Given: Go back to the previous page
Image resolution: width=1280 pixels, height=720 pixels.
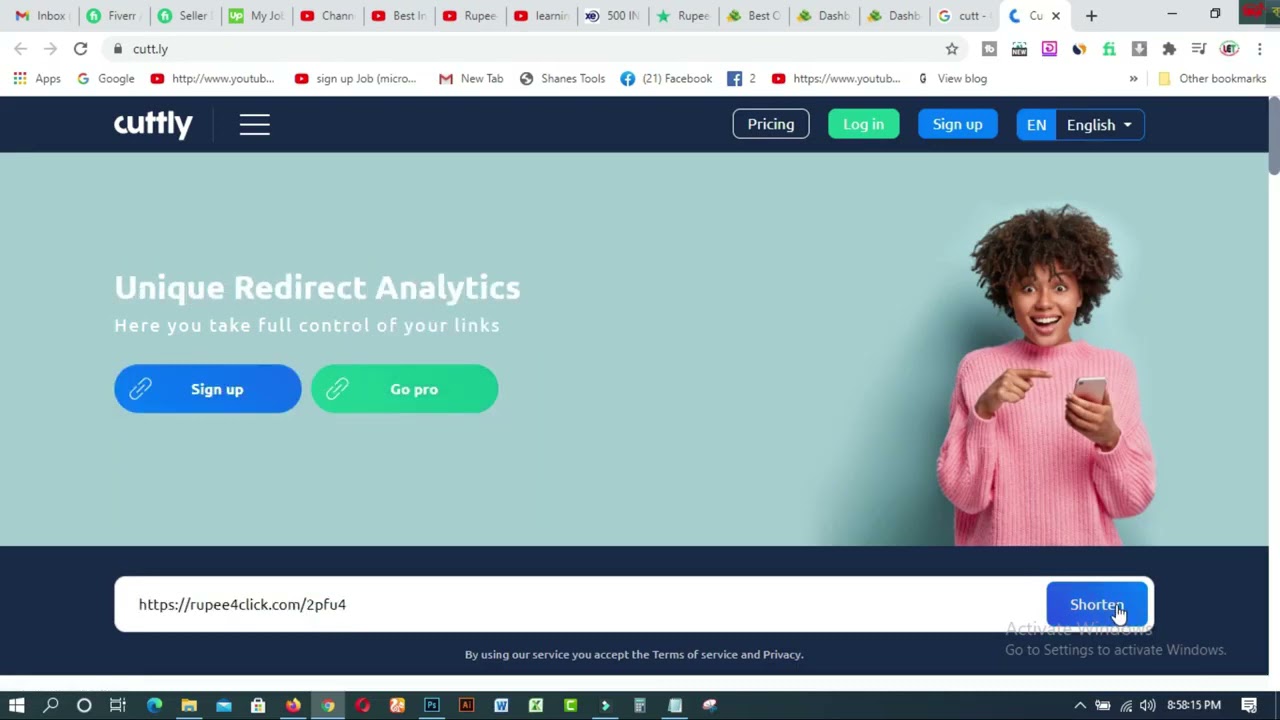Looking at the screenshot, I should (x=20, y=48).
